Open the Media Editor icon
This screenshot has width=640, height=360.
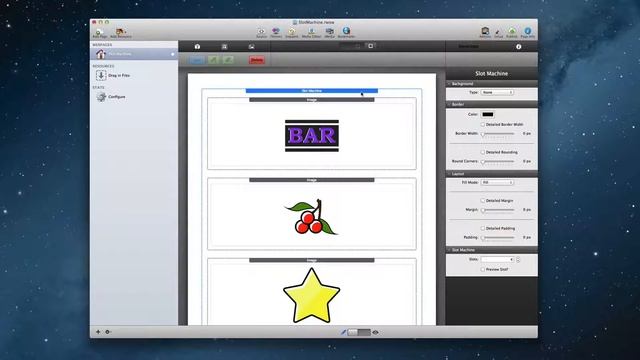point(311,32)
